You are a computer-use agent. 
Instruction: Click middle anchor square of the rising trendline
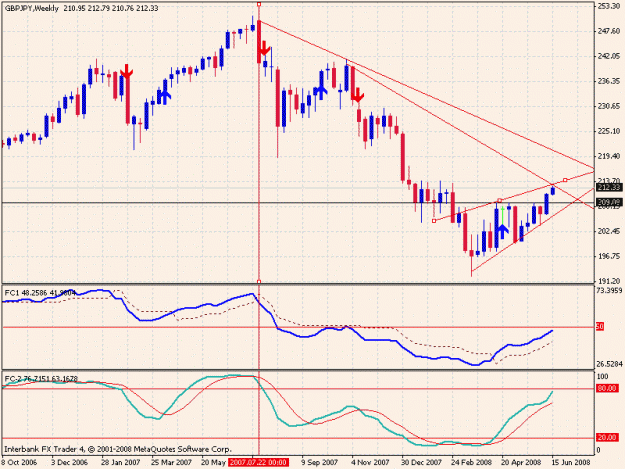(x=500, y=200)
